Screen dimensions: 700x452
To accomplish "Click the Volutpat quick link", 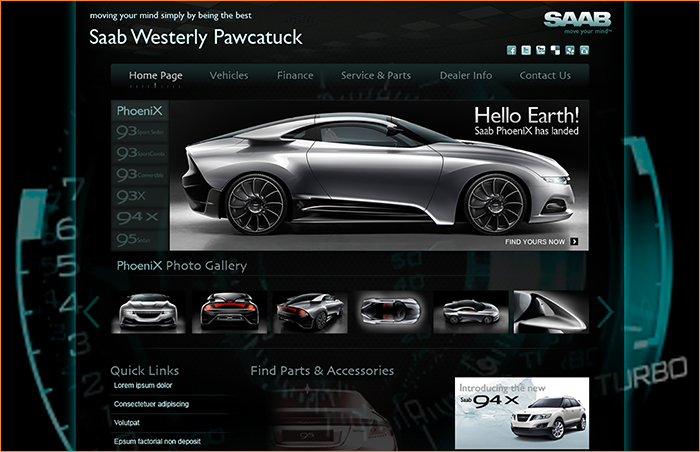I will click(x=127, y=422).
